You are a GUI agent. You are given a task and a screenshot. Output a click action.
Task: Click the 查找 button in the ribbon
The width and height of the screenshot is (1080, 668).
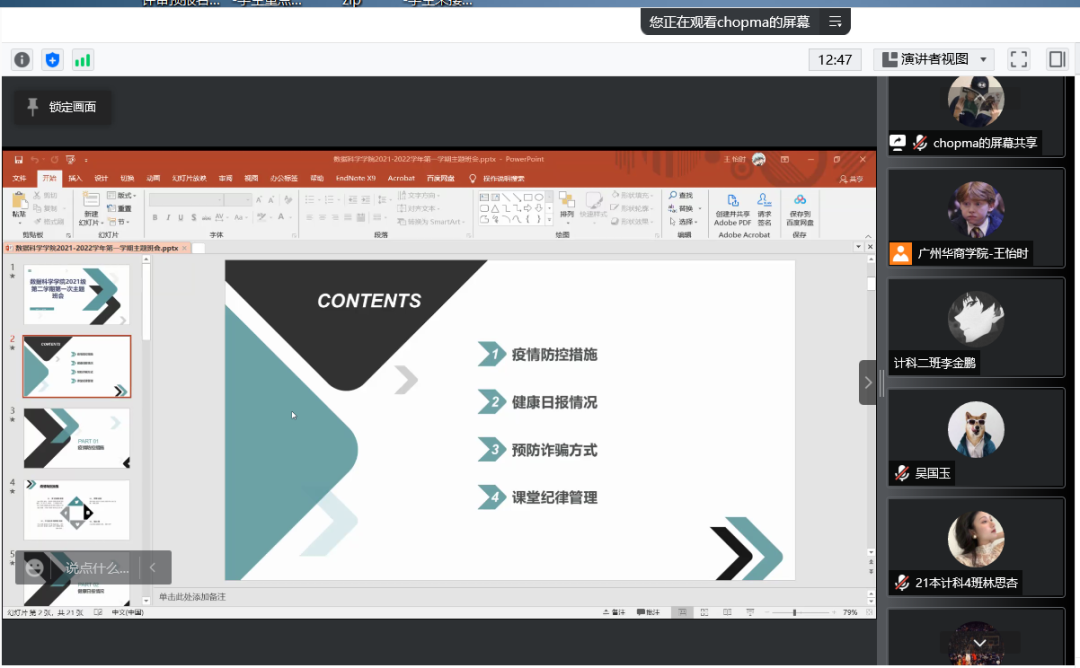(x=681, y=195)
